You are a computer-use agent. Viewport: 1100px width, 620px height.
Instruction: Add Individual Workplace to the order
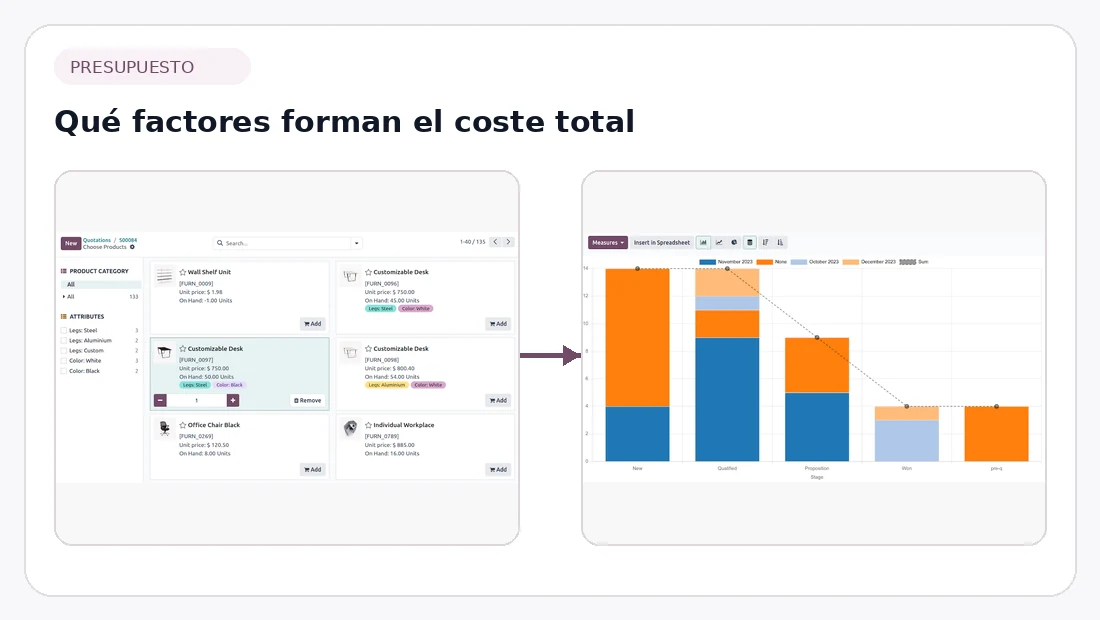pos(498,470)
